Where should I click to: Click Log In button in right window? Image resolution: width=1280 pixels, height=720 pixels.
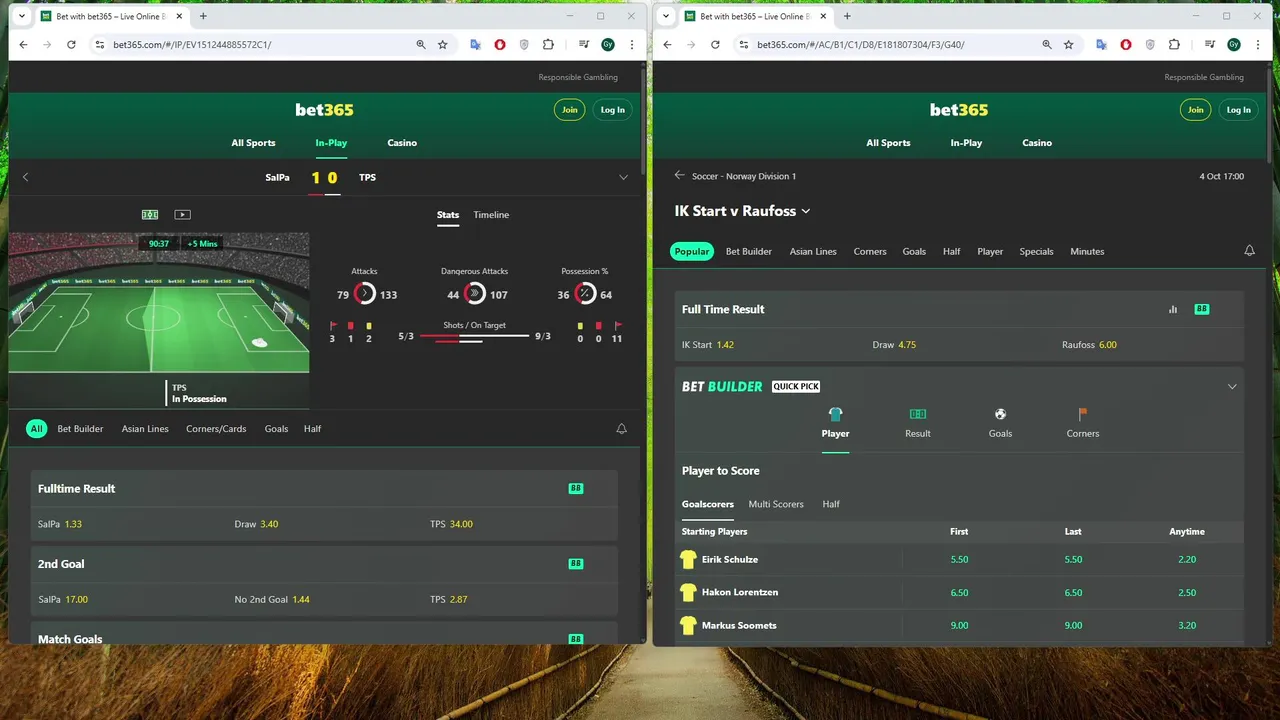(x=1238, y=110)
